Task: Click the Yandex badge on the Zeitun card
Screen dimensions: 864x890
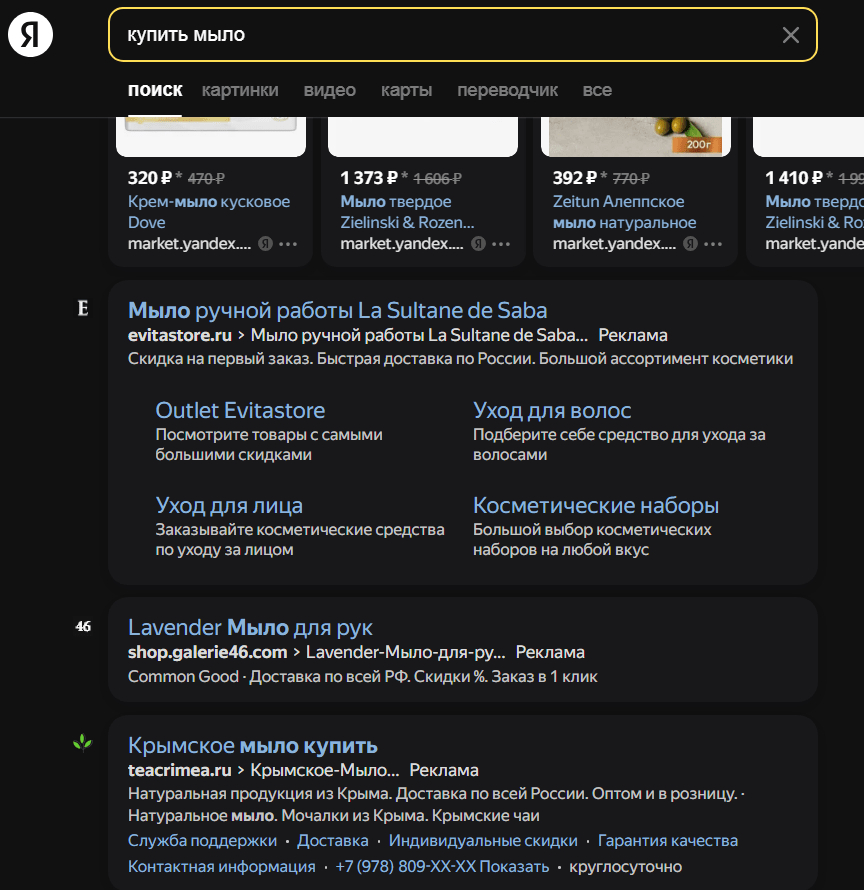Action: [690, 244]
